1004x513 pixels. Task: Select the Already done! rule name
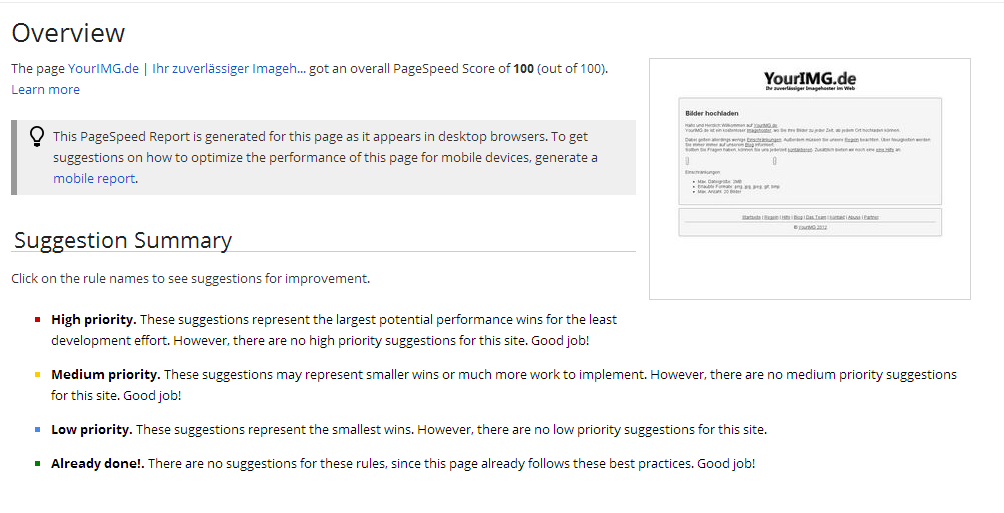98,464
